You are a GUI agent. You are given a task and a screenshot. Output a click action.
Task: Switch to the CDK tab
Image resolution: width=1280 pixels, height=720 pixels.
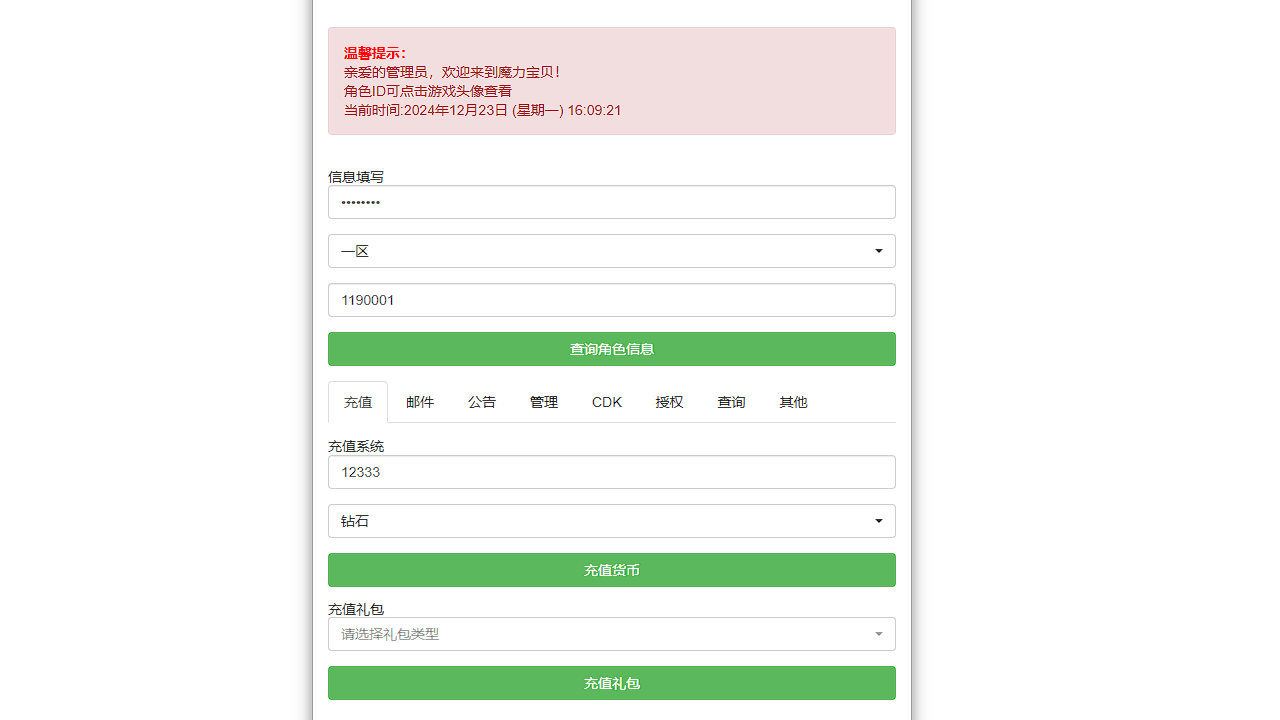[x=607, y=402]
